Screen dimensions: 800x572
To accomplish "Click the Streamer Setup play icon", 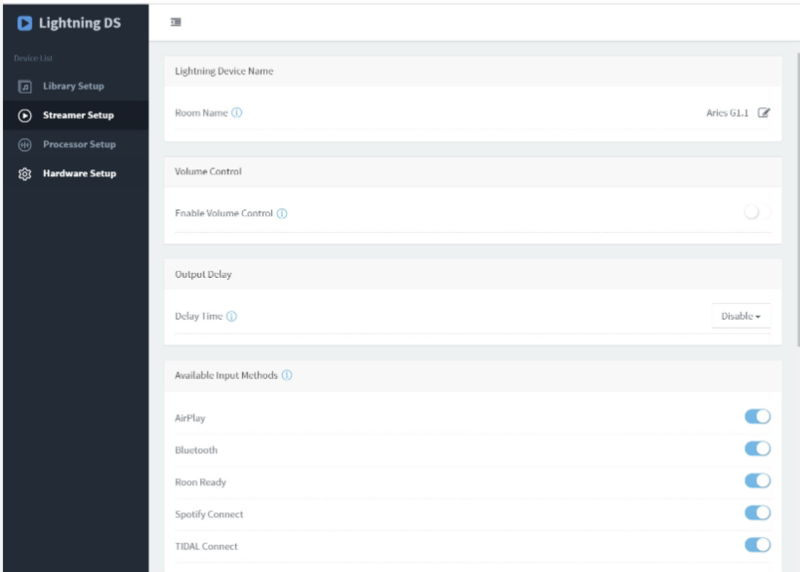I will point(24,115).
